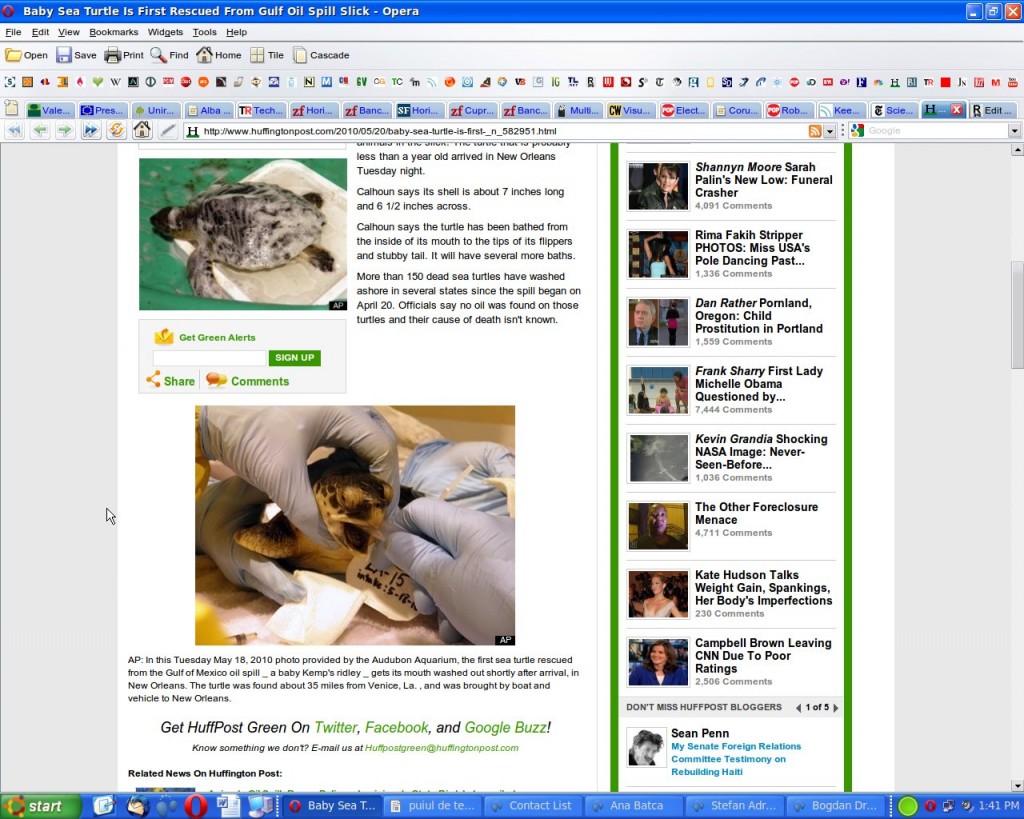The height and width of the screenshot is (819, 1024).
Task: Click the Forward arrow button
Action: click(x=65, y=131)
